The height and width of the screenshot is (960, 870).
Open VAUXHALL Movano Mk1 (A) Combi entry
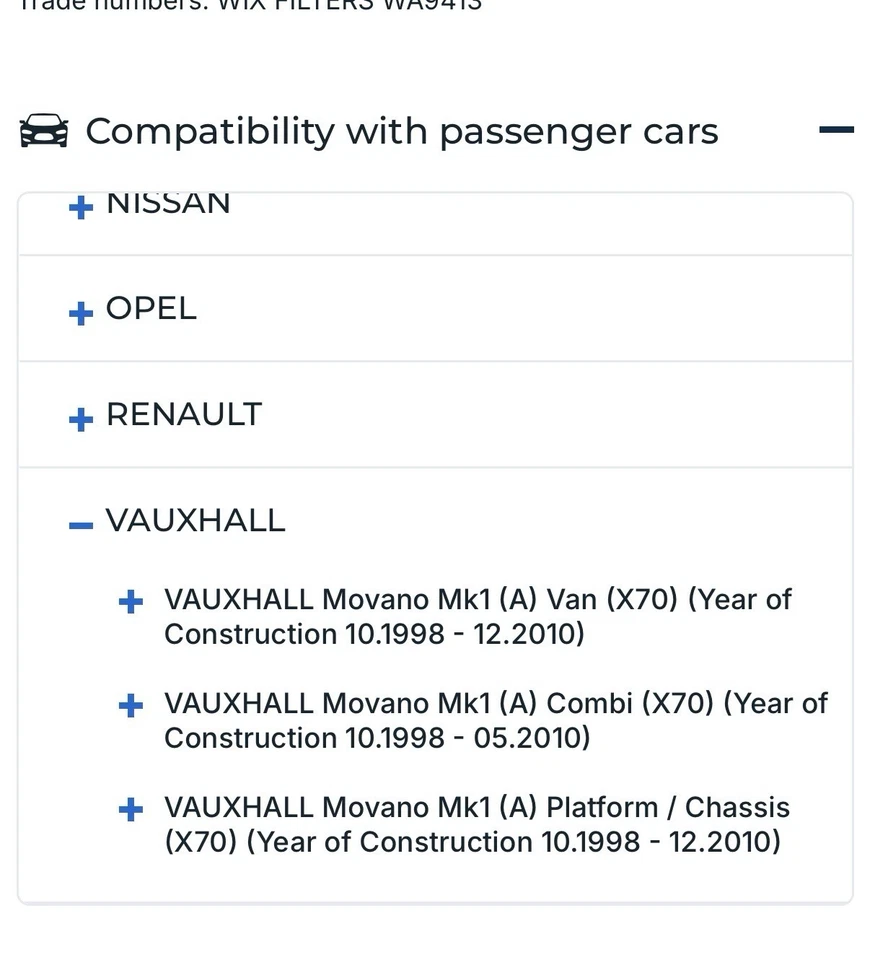tap(495, 704)
